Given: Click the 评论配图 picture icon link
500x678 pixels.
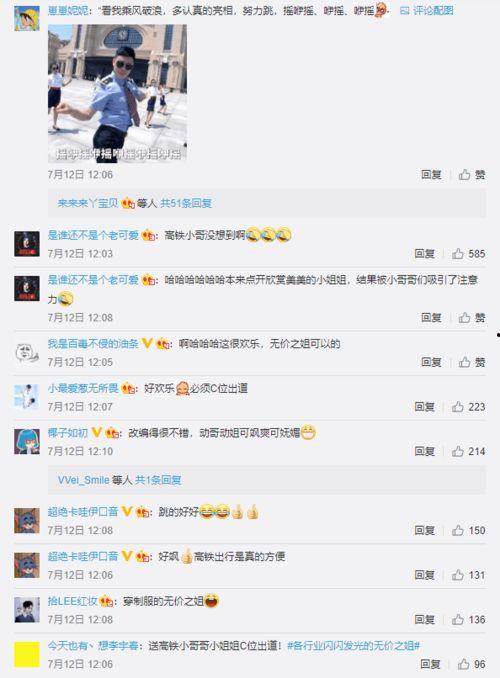Looking at the screenshot, I should pos(427,10).
